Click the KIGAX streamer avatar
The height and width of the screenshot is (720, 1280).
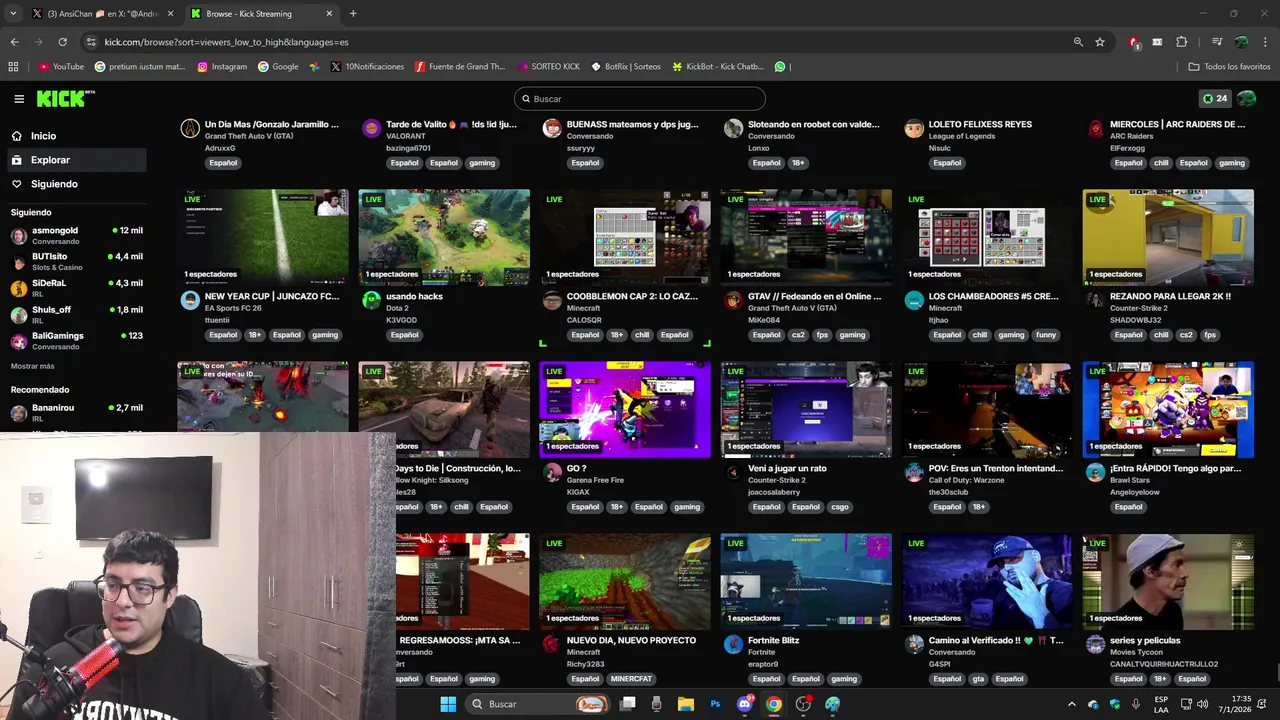[552, 472]
